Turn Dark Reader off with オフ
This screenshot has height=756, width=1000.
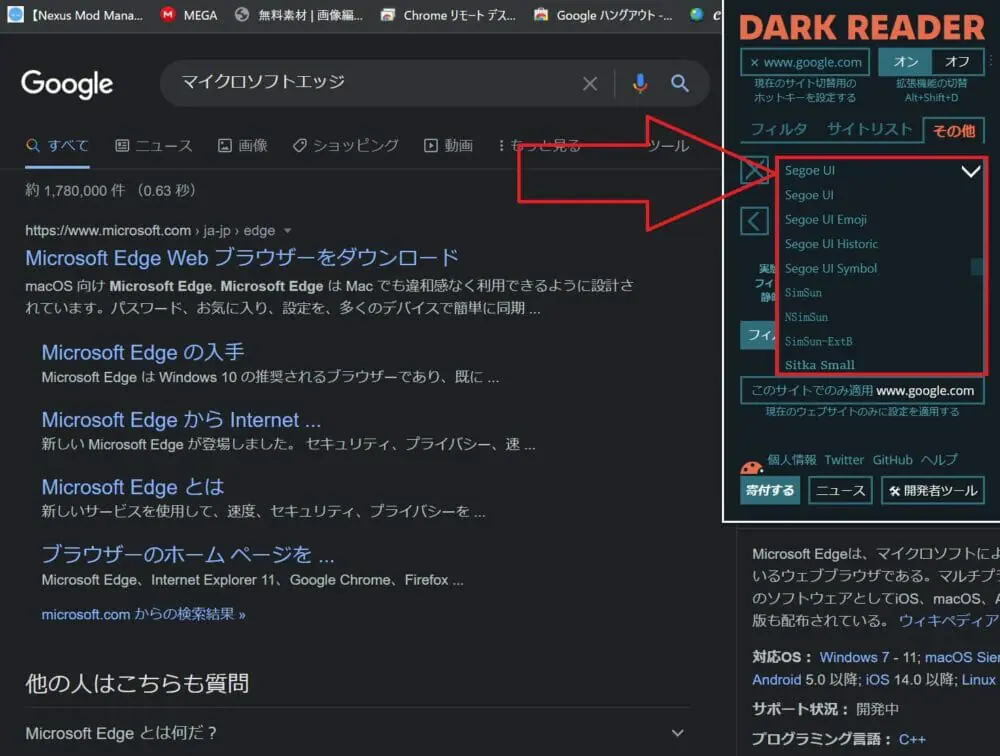pos(957,62)
